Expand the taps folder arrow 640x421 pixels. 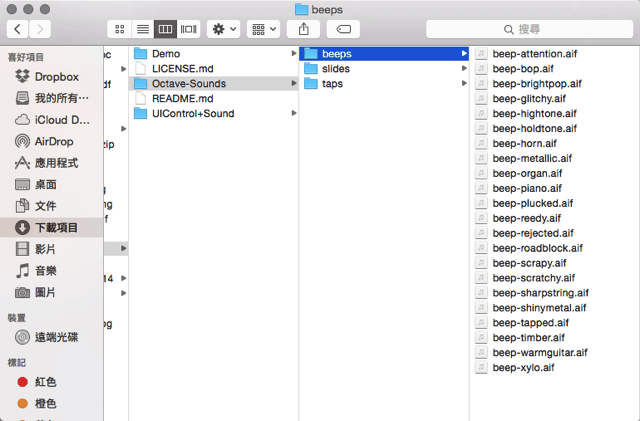click(464, 83)
